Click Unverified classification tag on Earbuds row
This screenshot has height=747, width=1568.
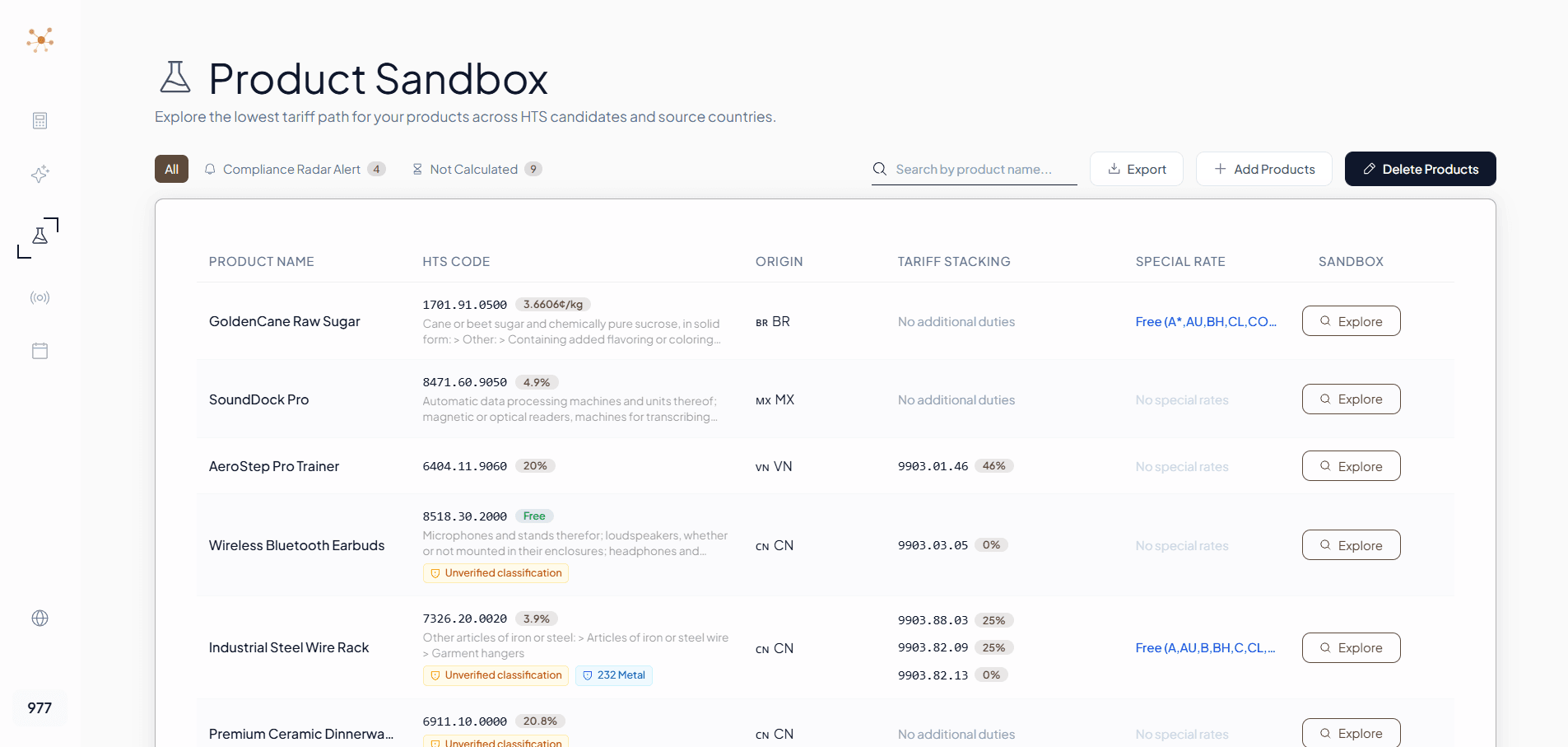496,573
